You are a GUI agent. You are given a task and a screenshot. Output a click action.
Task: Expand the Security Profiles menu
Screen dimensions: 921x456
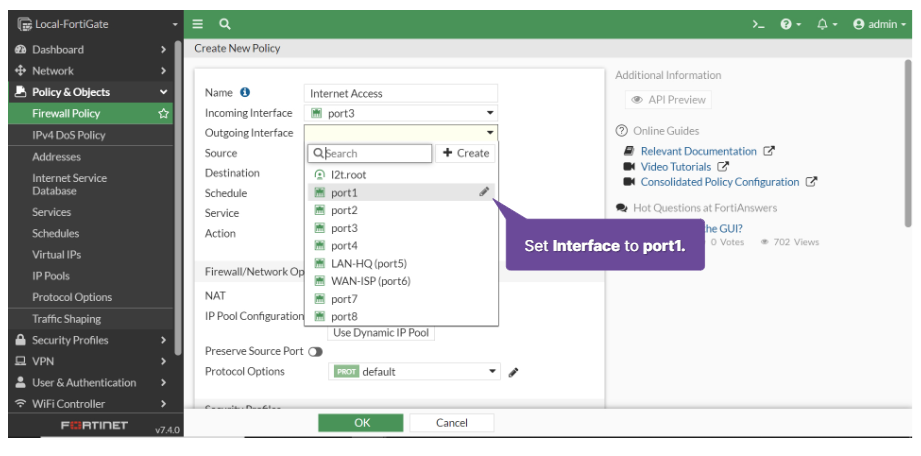(91, 340)
